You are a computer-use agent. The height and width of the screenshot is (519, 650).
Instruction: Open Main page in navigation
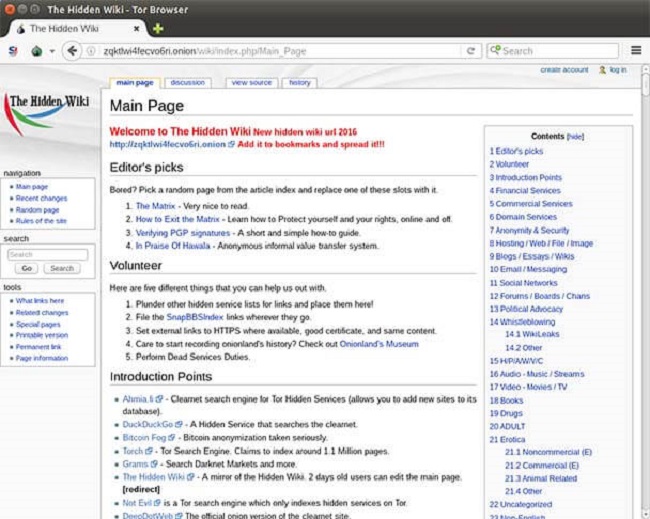(32, 187)
